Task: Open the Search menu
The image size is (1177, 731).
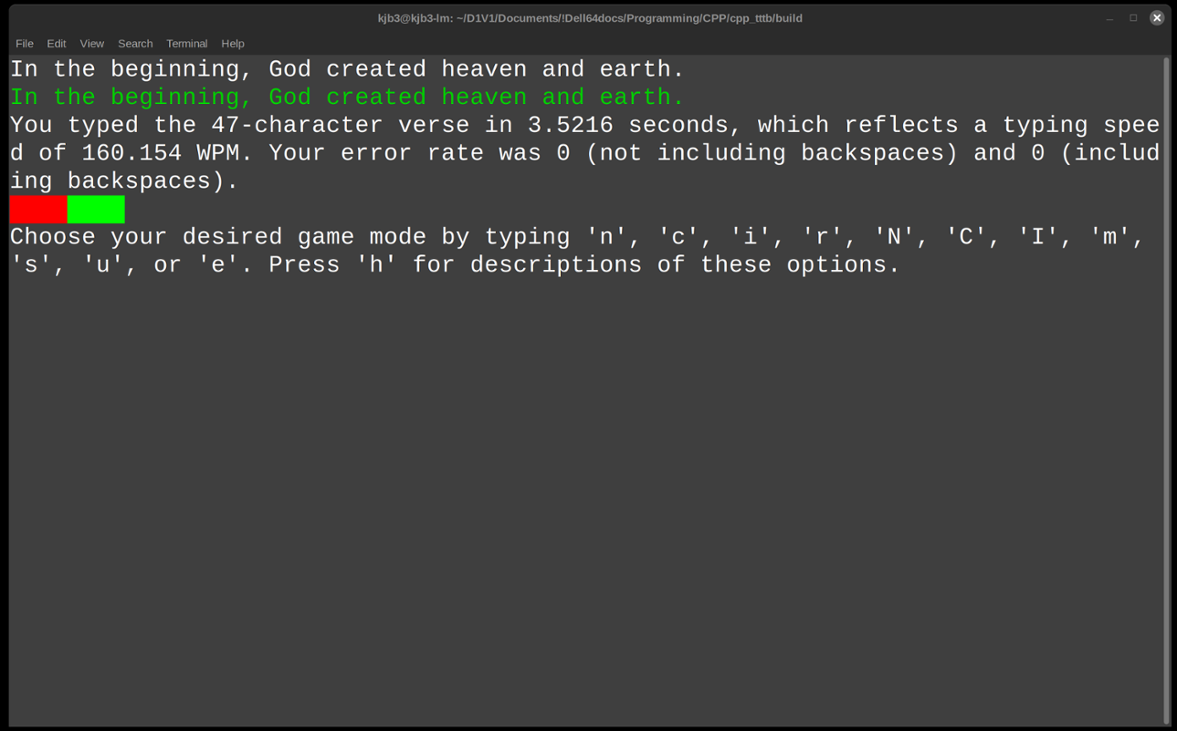Action: (x=135, y=43)
